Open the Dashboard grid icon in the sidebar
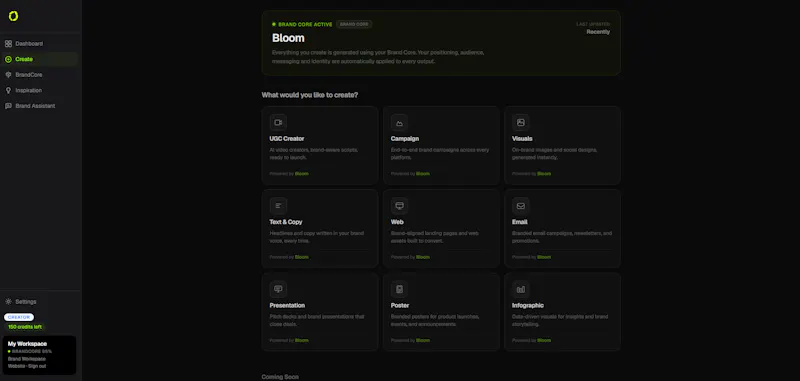Screen dimensions: 800x381 coord(8,44)
